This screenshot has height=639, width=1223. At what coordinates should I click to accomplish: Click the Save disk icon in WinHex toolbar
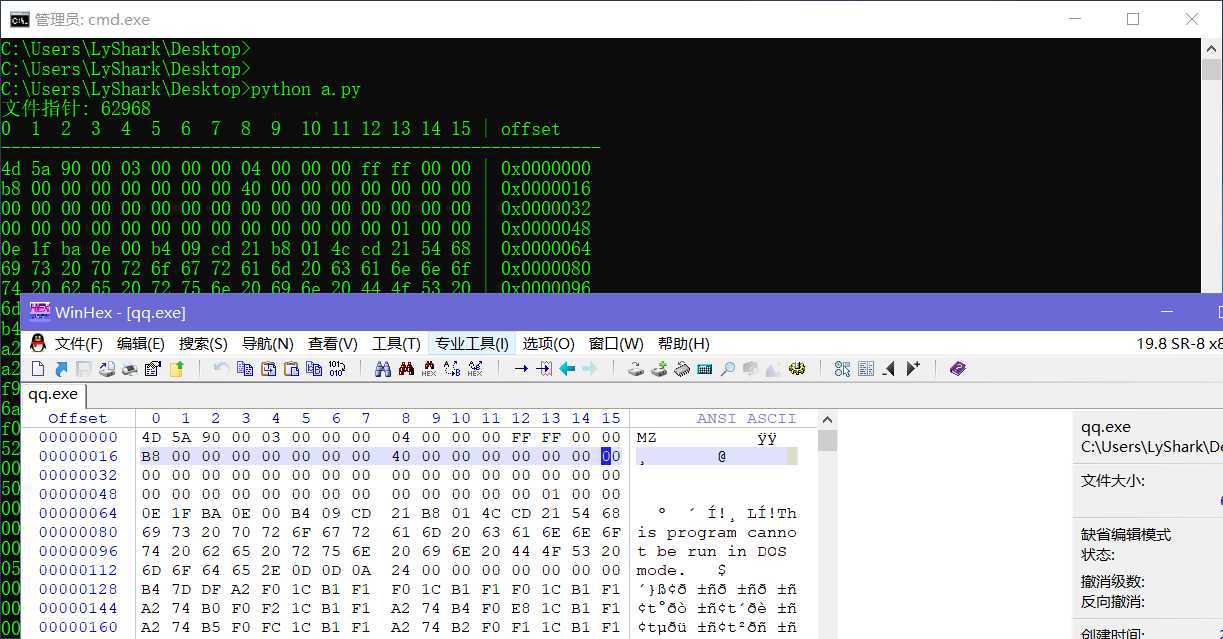point(83,369)
